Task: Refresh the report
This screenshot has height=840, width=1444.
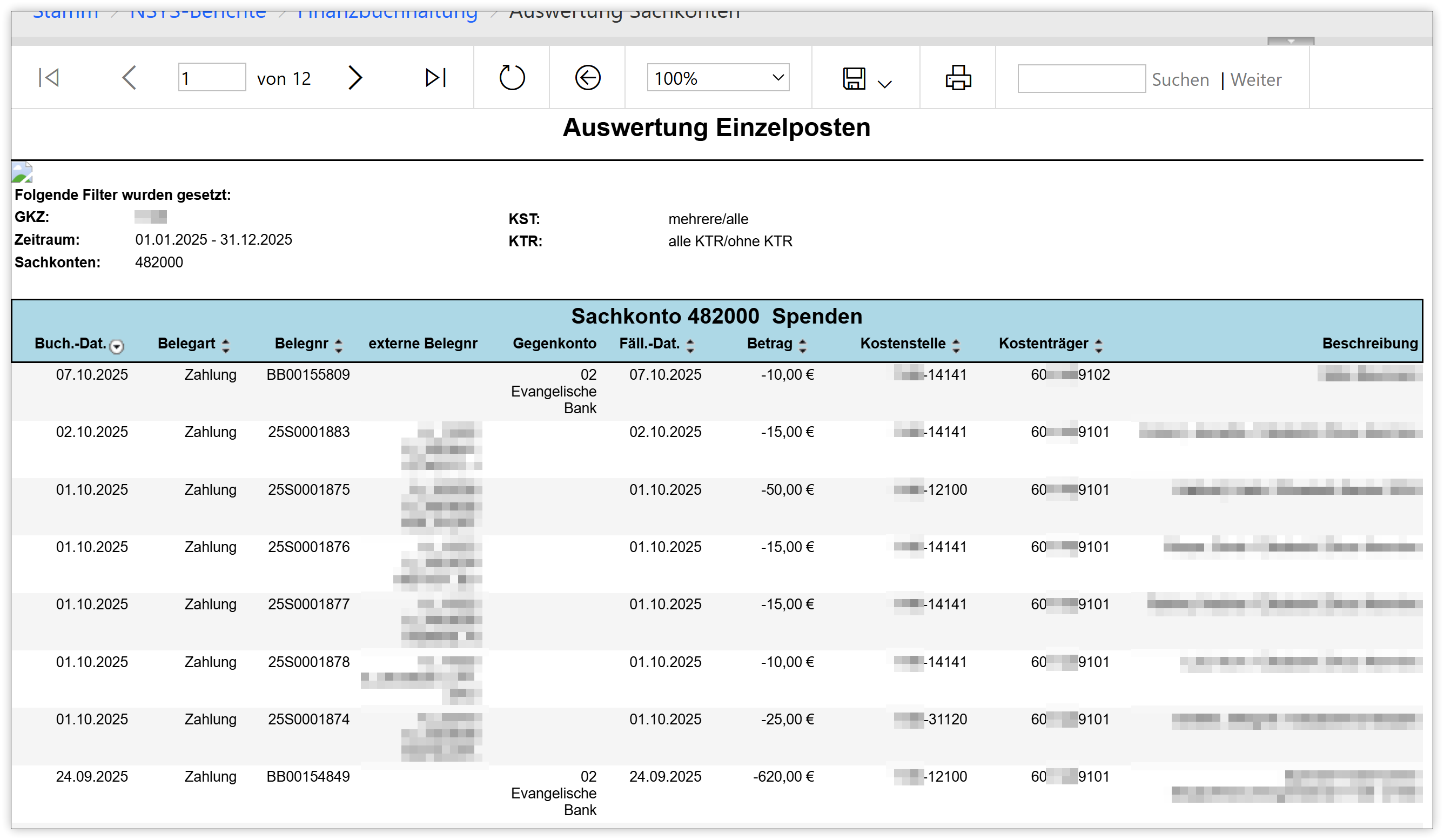Action: click(512, 77)
